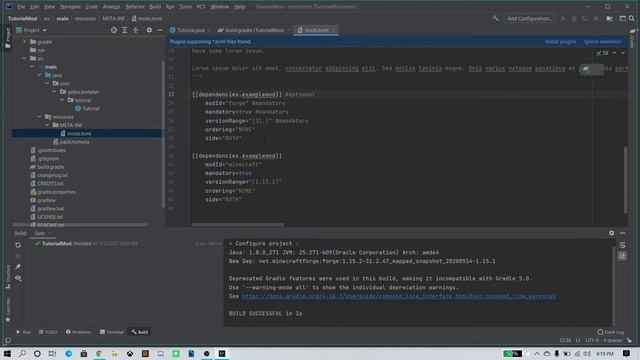
Task: Select Tutorial class in project tree
Action: 87,109
